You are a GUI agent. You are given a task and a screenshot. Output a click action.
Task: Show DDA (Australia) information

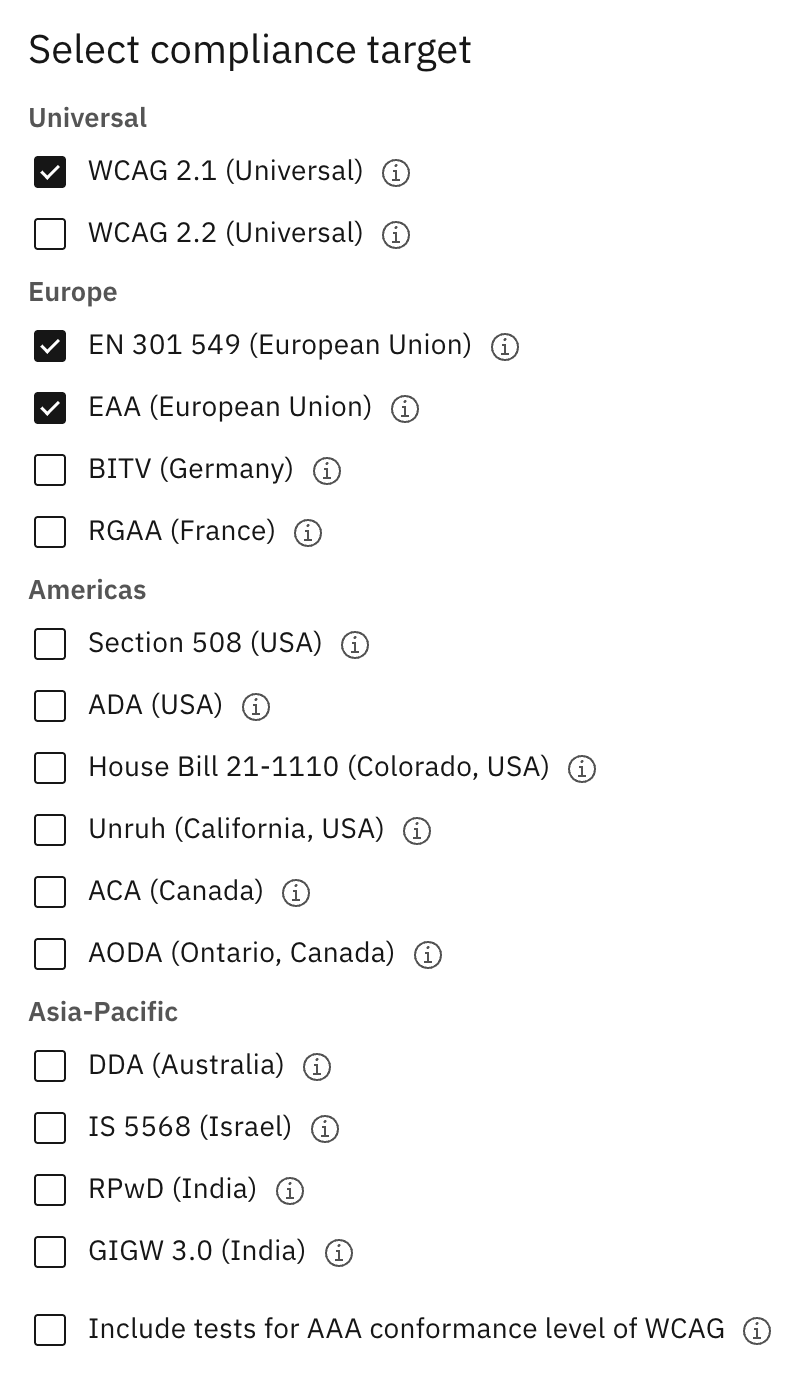coord(315,1066)
